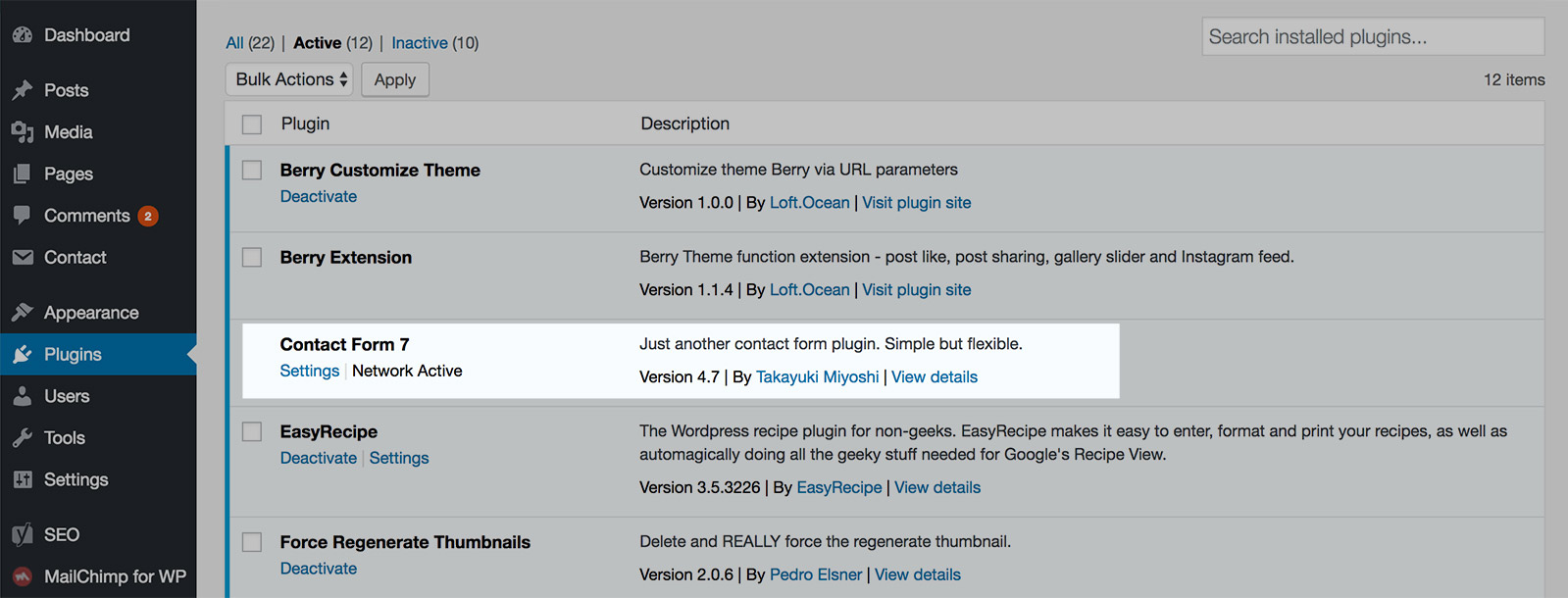Open the SEO menu item
Viewport: 1568px width, 598px height.
[x=98, y=535]
